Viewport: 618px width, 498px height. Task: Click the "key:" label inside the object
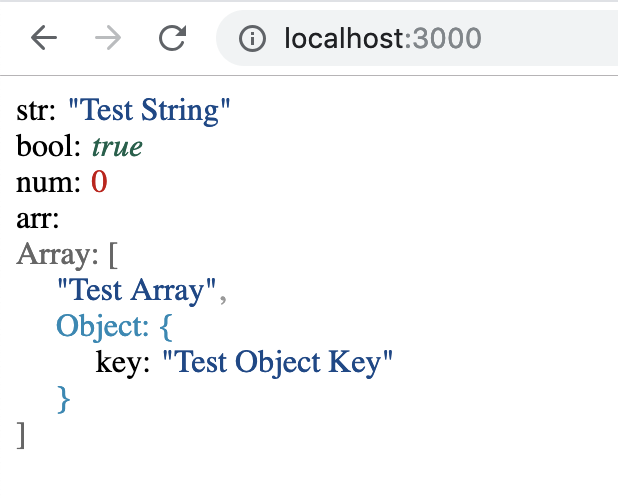[122, 362]
